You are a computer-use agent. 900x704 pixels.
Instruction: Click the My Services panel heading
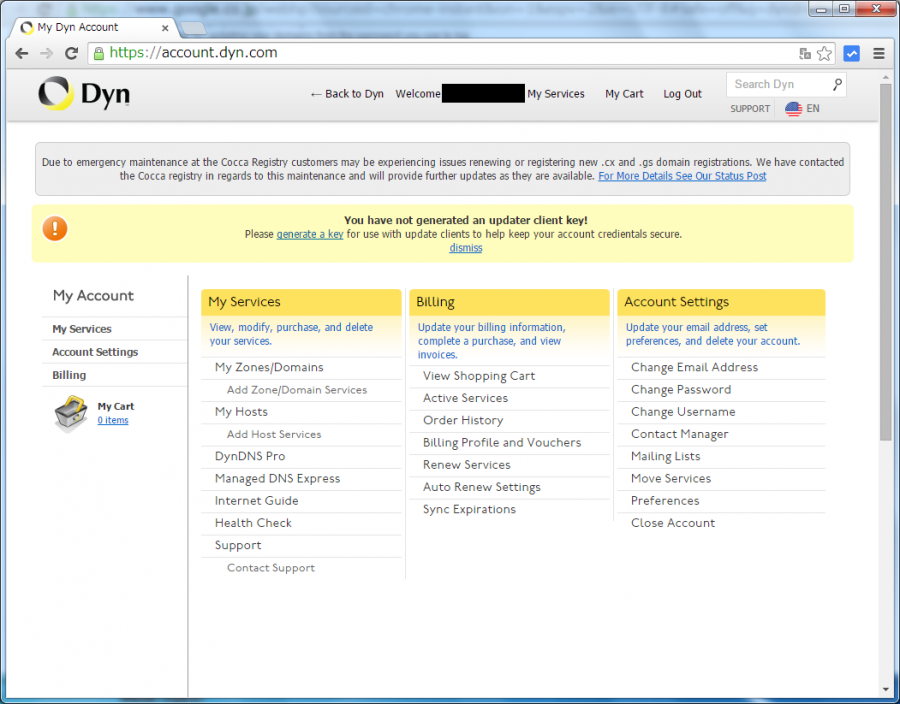click(x=301, y=302)
